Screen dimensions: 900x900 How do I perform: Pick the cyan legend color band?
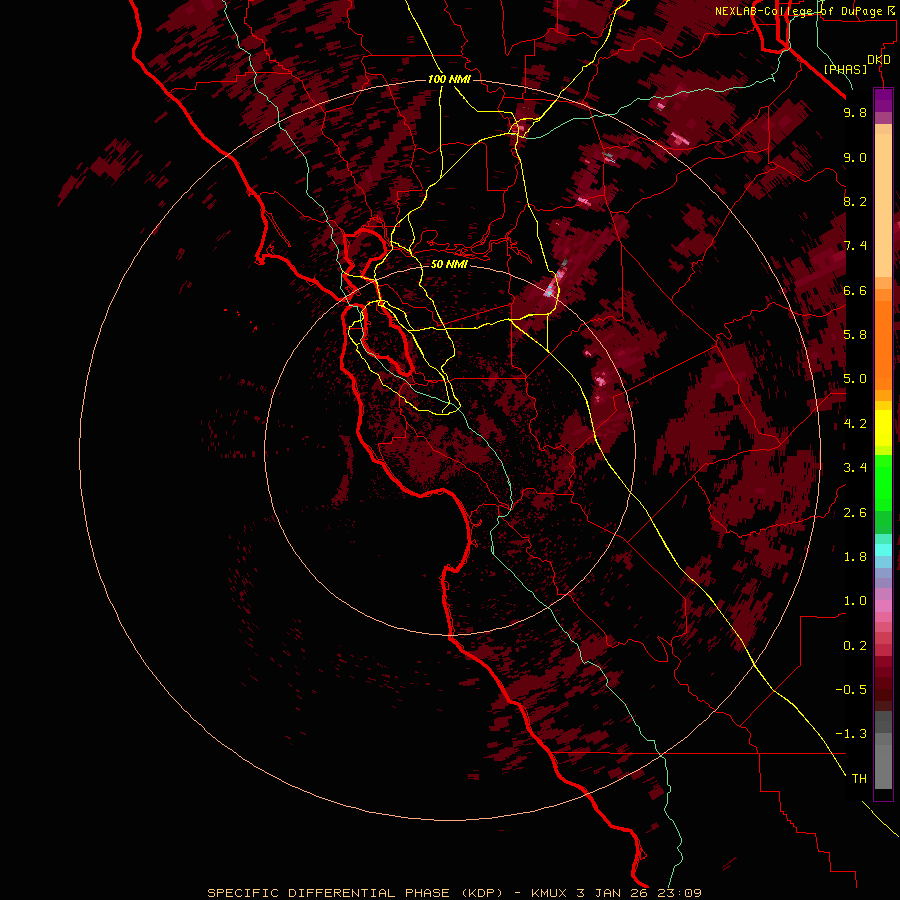pyautogui.click(x=883, y=550)
